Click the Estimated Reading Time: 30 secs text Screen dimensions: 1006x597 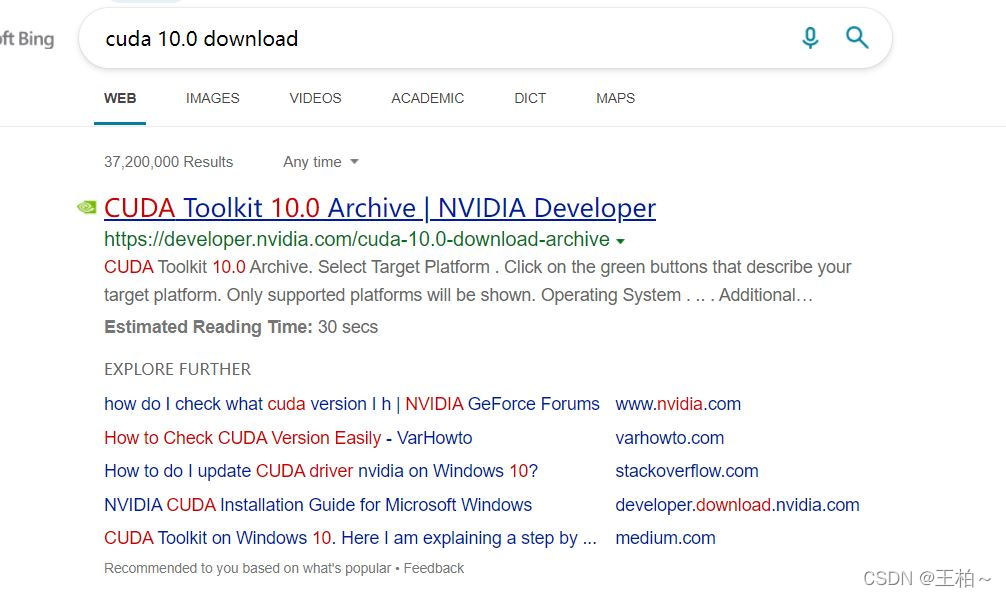pyautogui.click(x=241, y=327)
